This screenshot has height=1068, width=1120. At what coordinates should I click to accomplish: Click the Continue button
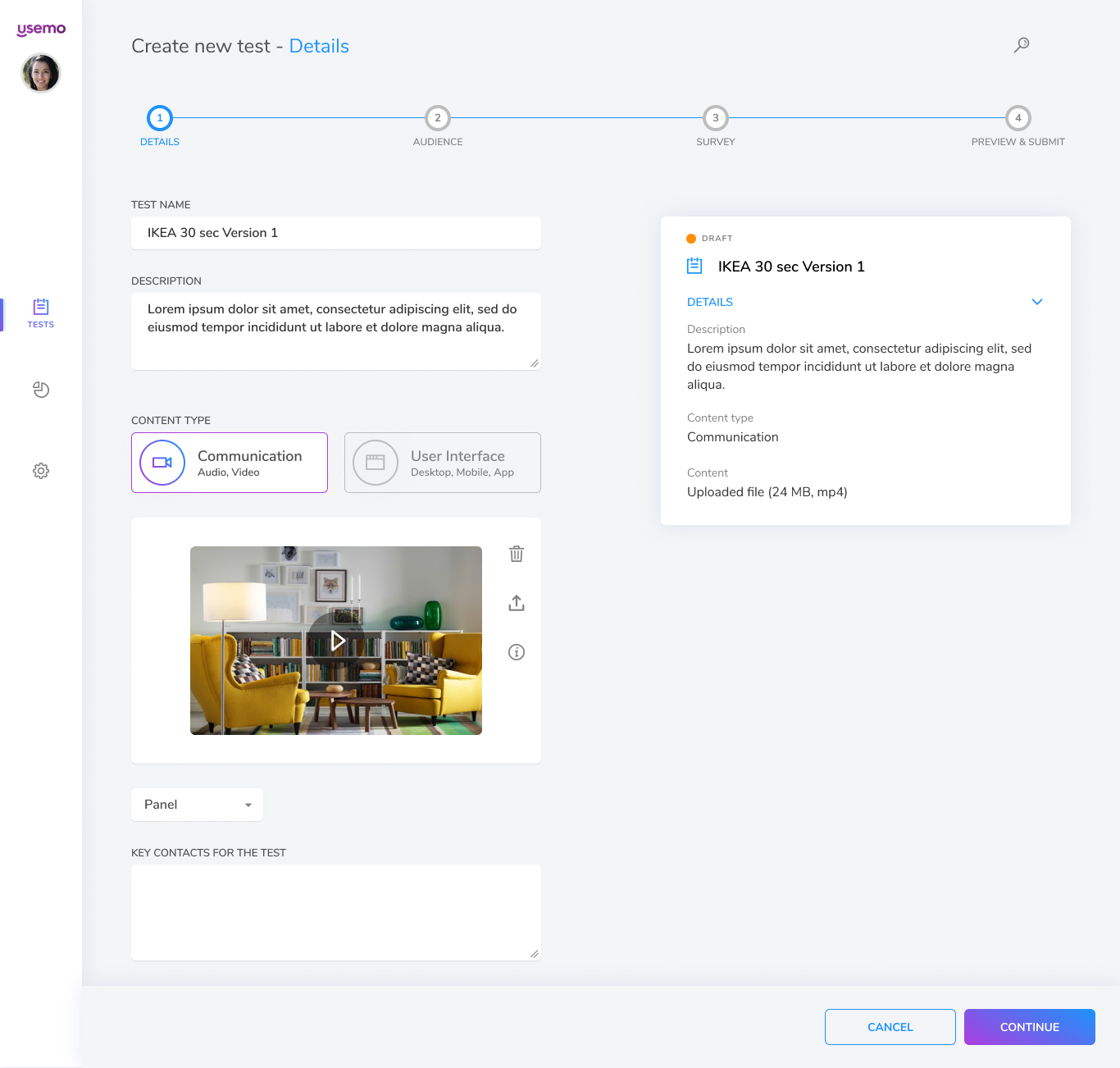click(x=1030, y=1027)
